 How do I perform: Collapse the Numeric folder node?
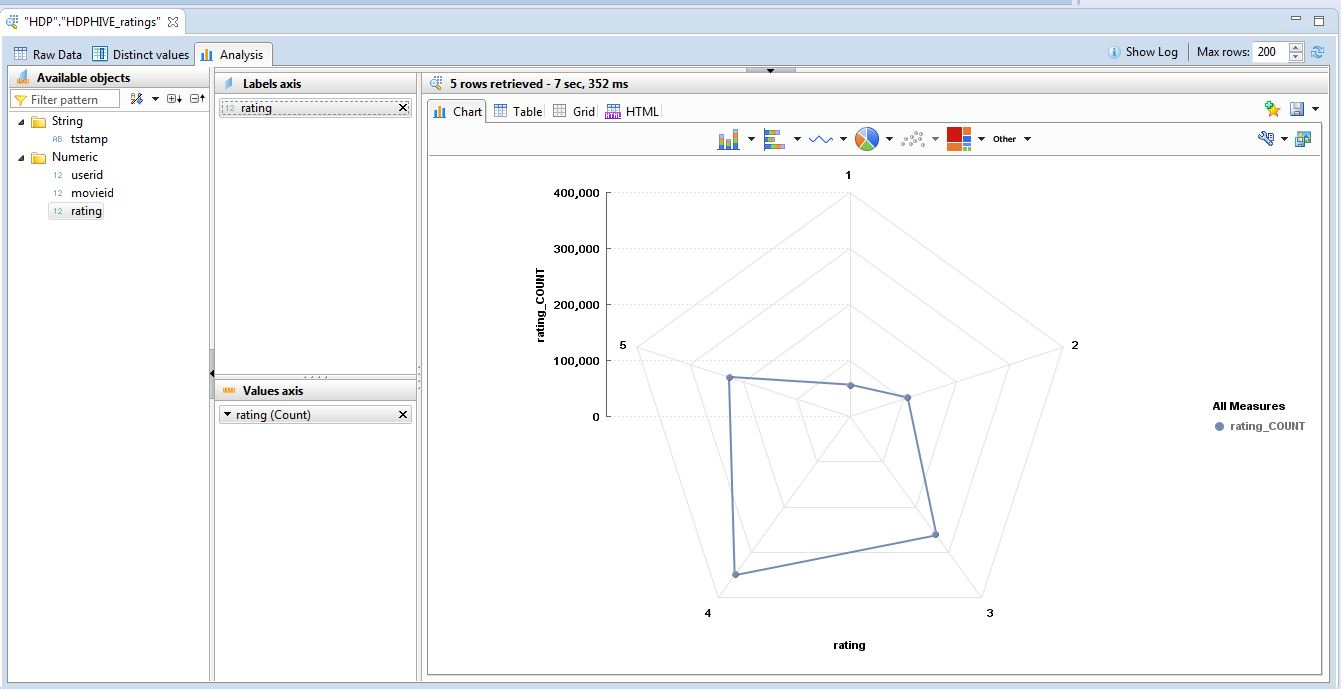(21, 157)
